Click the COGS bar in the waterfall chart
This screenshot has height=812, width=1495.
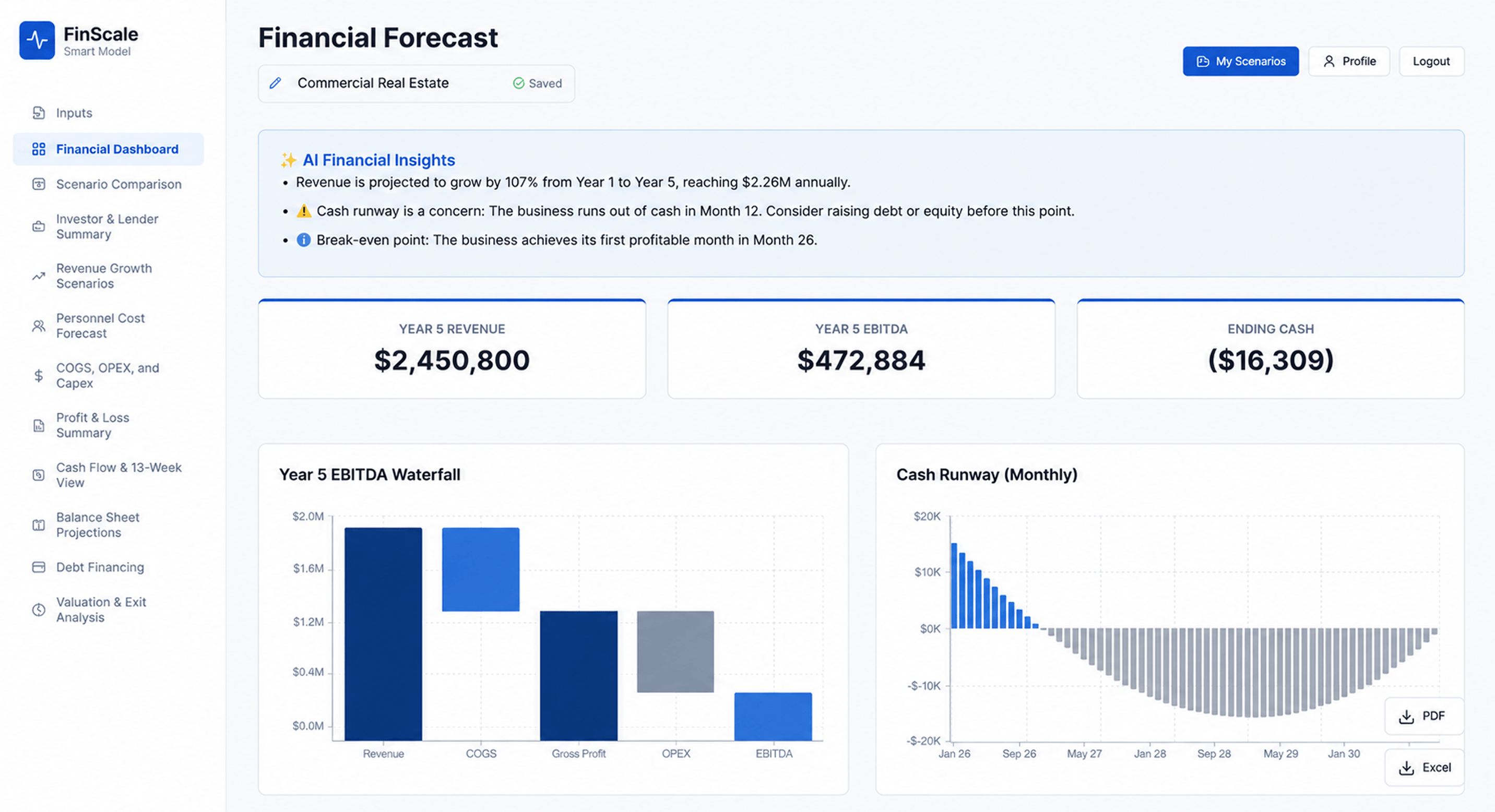[481, 569]
